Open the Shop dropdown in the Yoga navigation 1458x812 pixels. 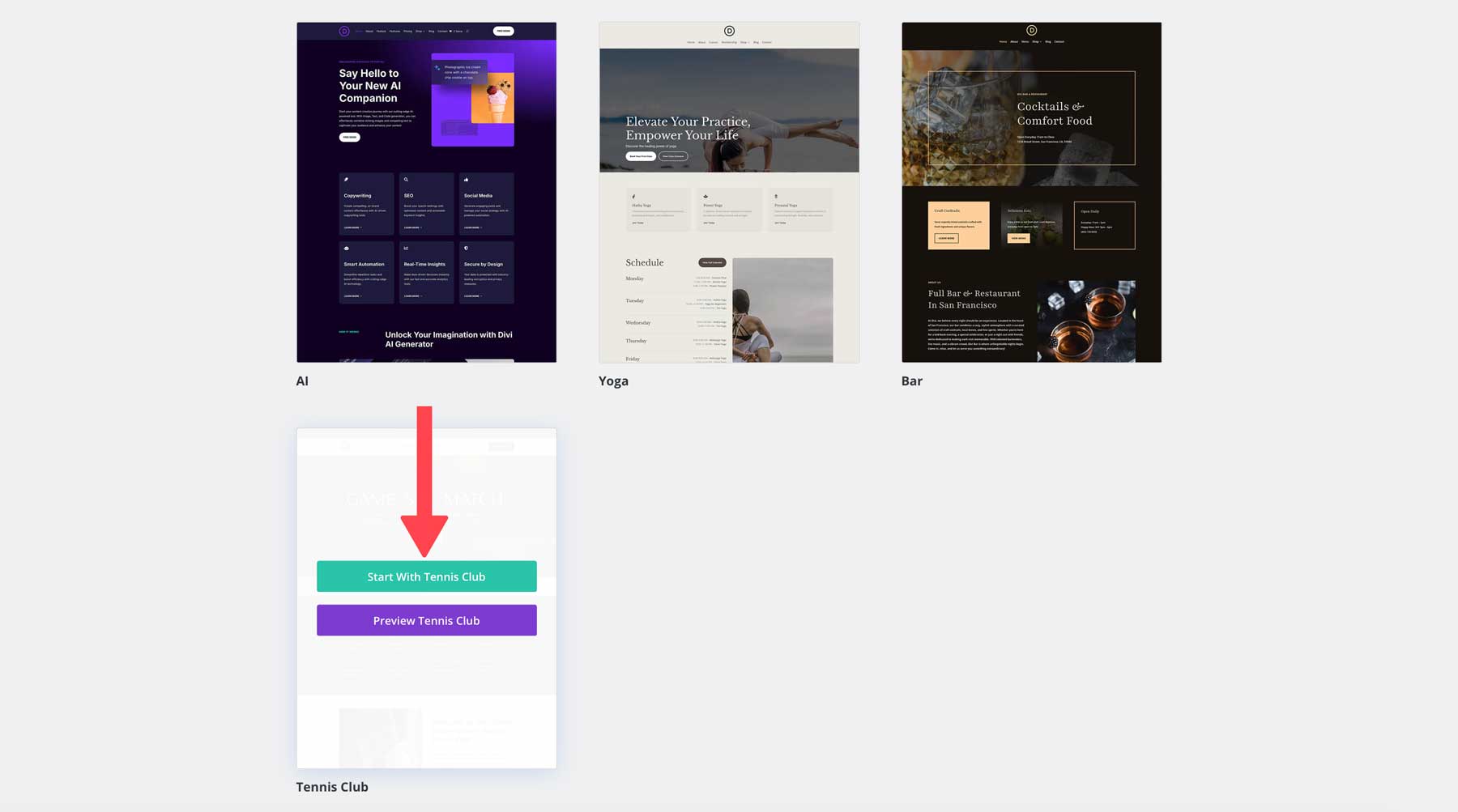coord(744,42)
